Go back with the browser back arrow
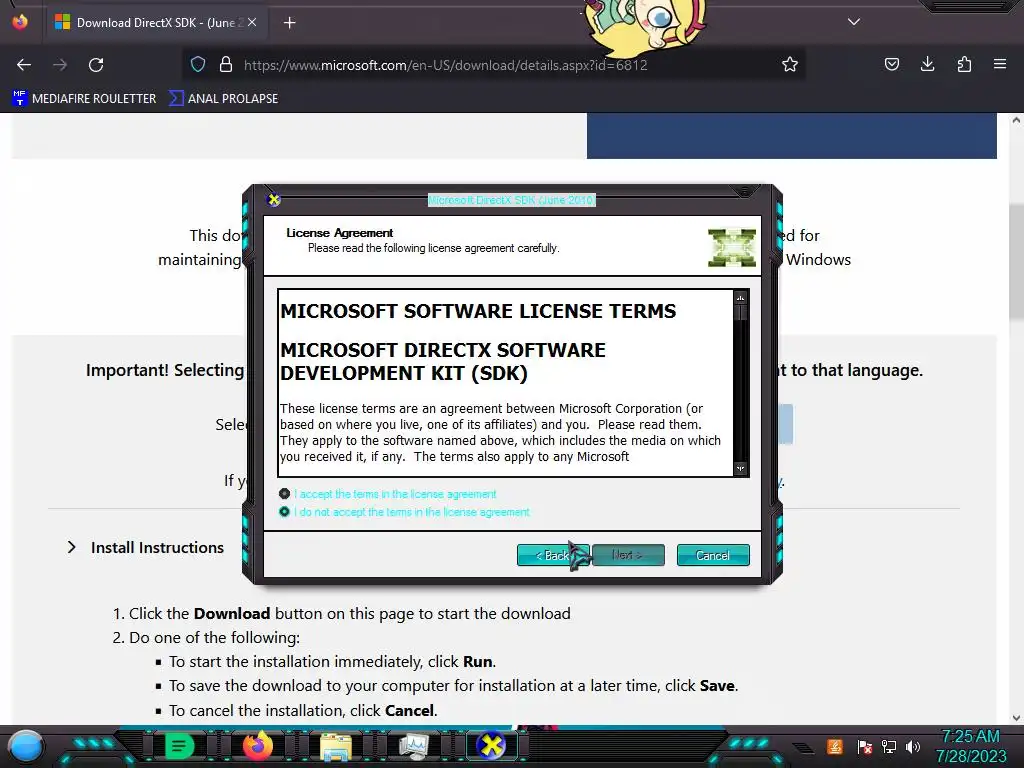This screenshot has height=768, width=1024. pos(24,65)
